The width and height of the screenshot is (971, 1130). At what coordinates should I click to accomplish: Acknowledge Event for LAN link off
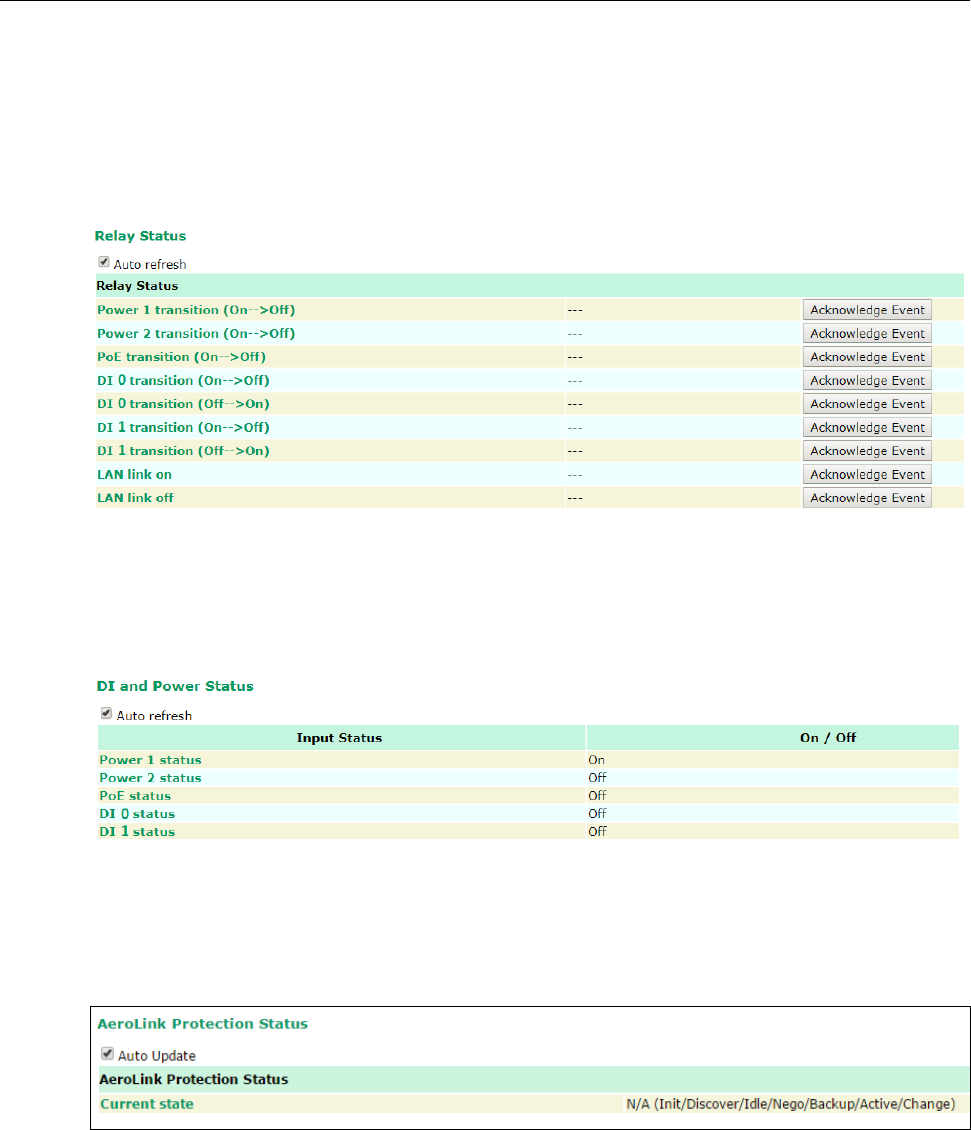(867, 497)
